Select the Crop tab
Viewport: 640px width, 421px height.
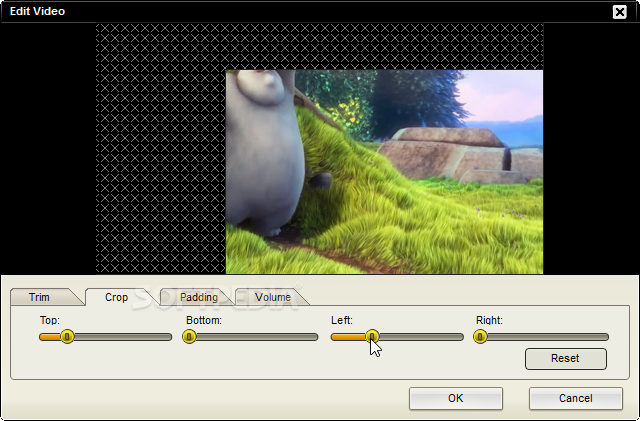point(116,297)
